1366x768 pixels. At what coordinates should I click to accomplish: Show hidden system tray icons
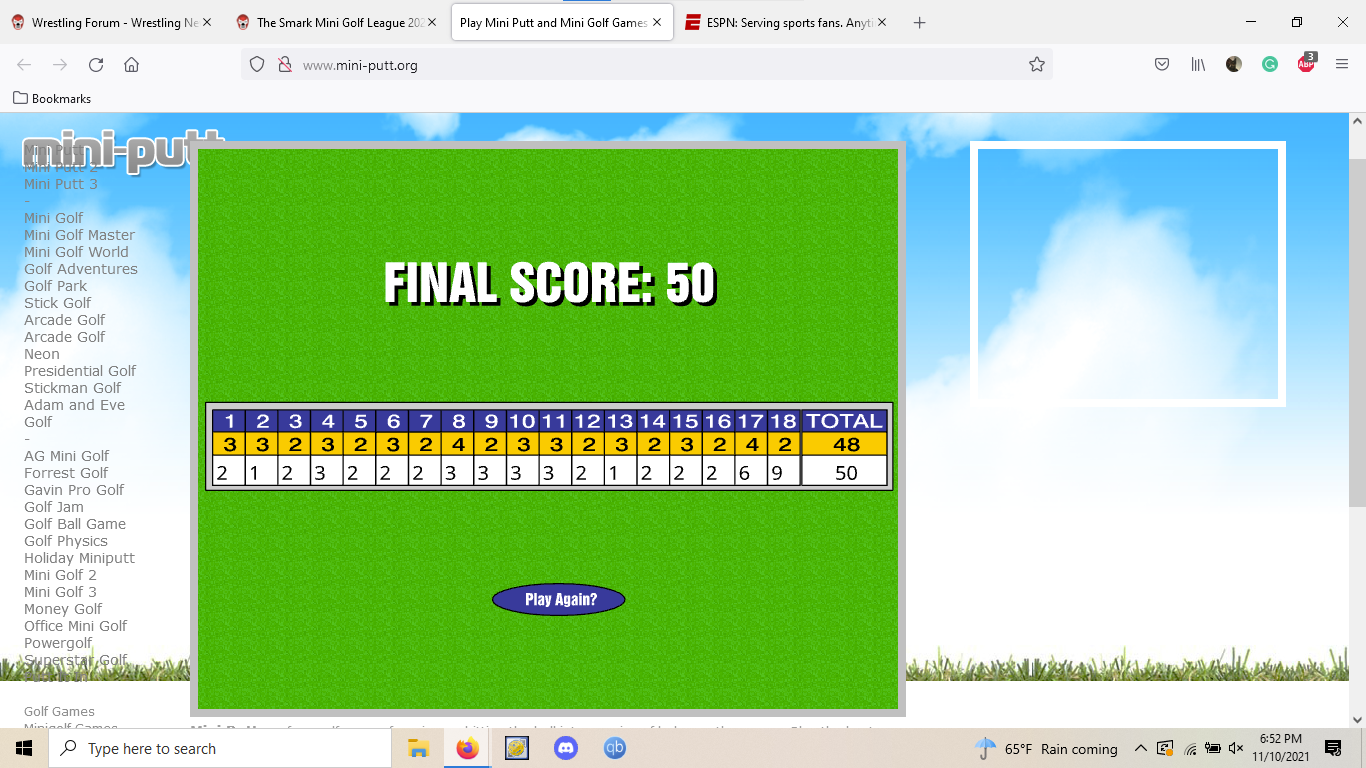coord(1140,748)
